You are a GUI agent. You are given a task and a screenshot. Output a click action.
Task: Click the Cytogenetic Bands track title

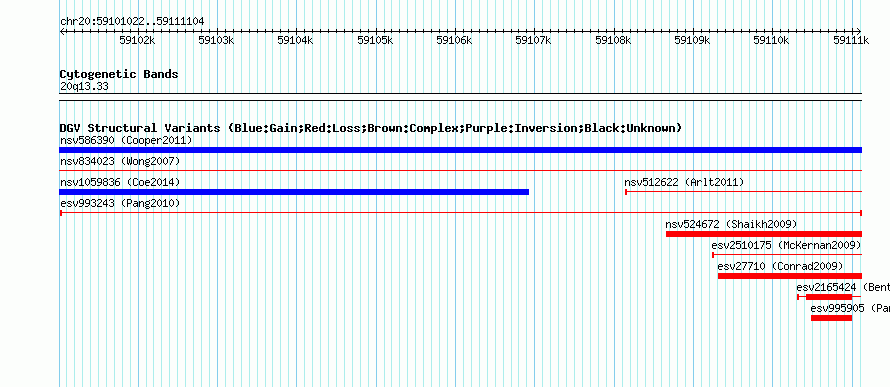click(119, 74)
